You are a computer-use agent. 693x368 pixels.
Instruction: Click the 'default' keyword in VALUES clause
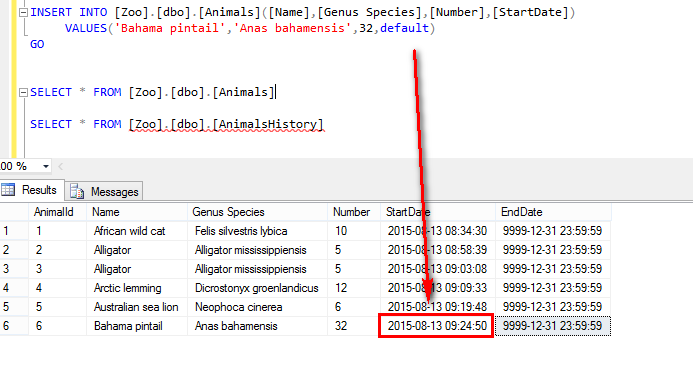[x=404, y=28]
